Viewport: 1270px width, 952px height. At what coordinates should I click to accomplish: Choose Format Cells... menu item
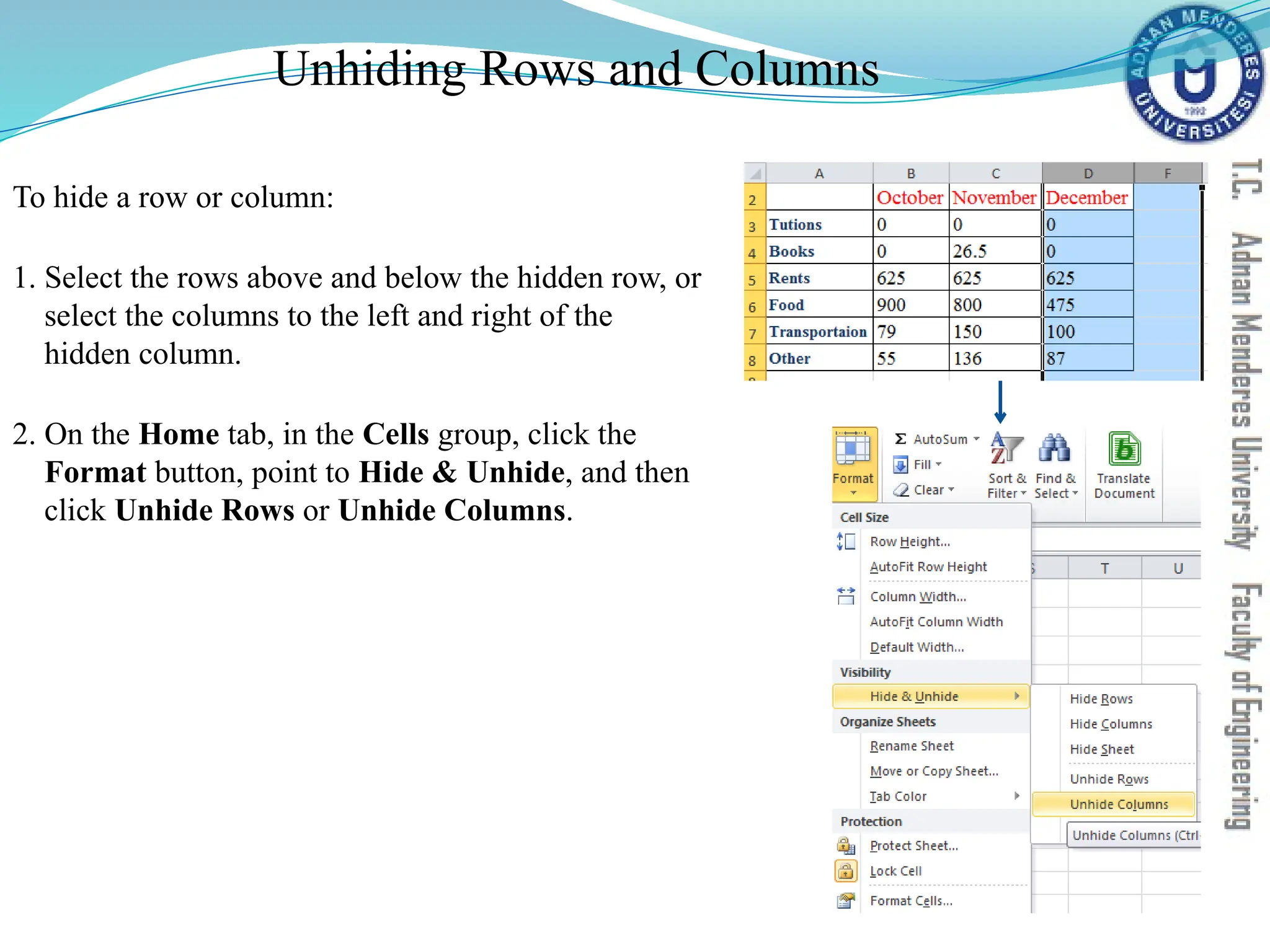[x=933, y=901]
